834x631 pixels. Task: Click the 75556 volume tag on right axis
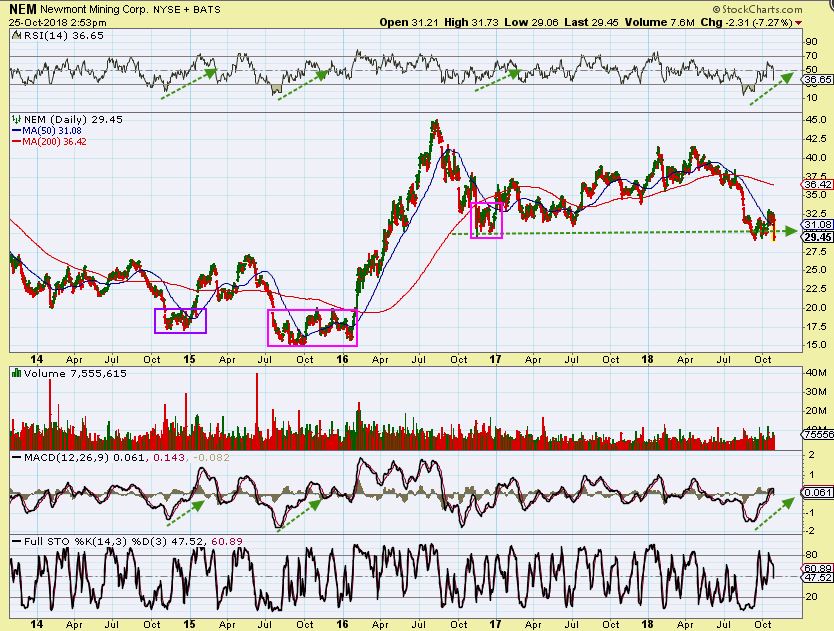point(819,435)
